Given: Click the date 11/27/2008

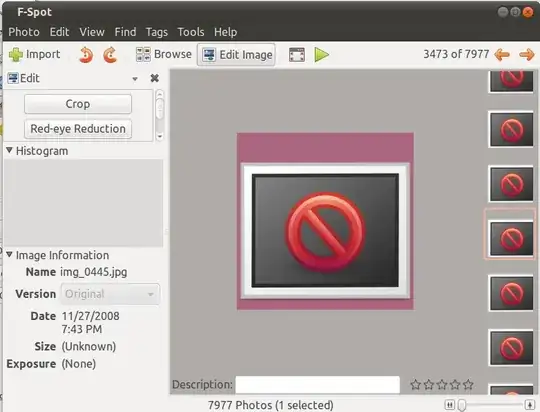Looking at the screenshot, I should [x=91, y=316].
